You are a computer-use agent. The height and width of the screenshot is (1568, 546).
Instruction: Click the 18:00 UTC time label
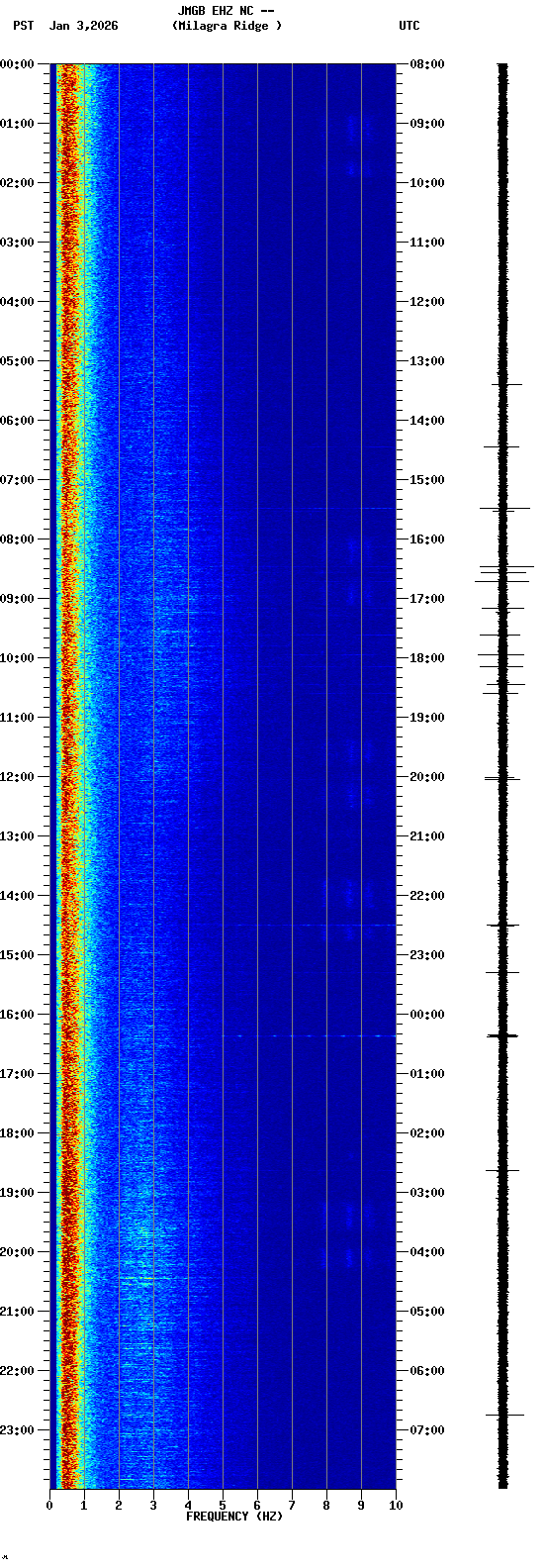(x=427, y=658)
